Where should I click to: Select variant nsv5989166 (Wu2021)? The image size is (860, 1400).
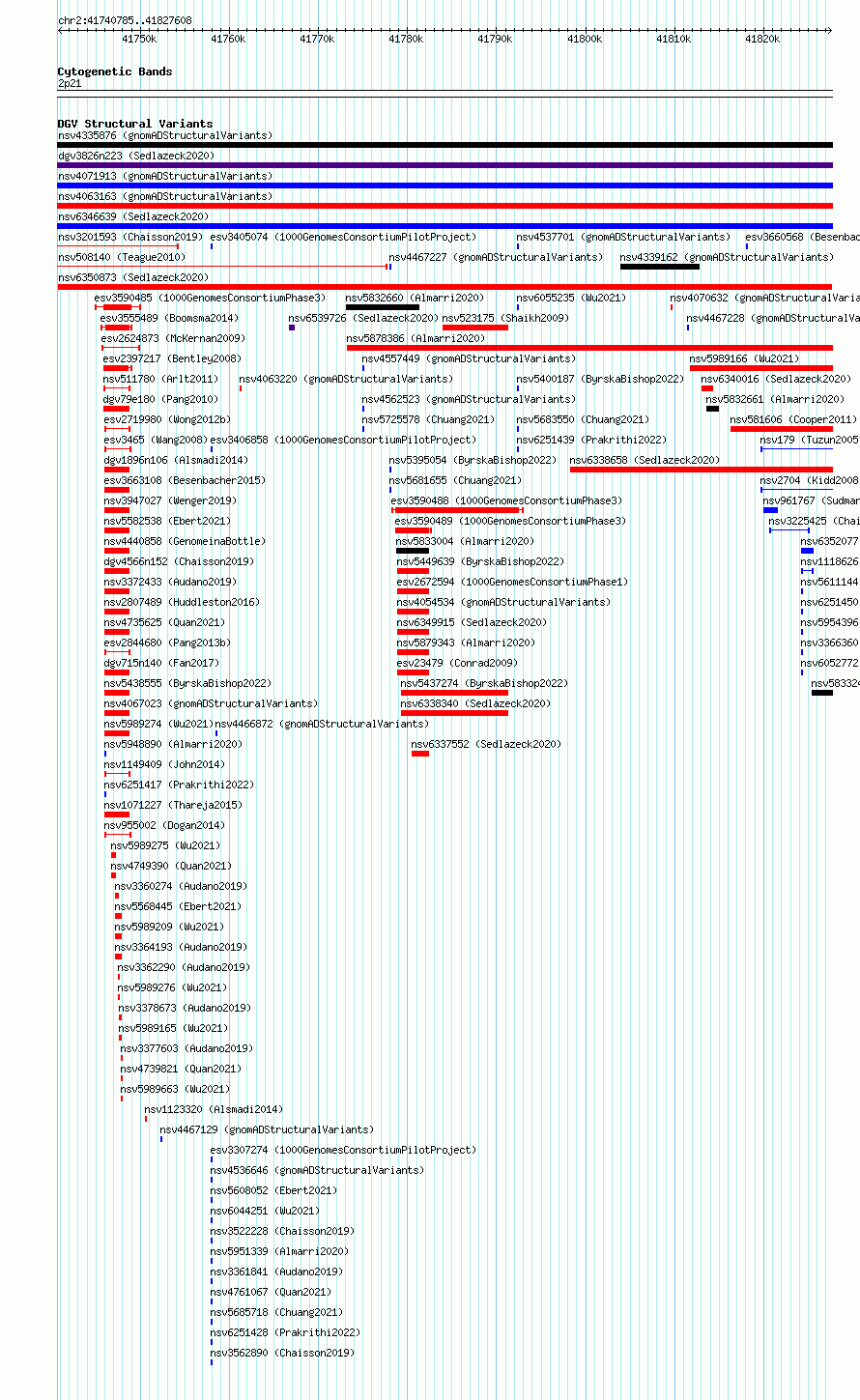click(x=745, y=358)
